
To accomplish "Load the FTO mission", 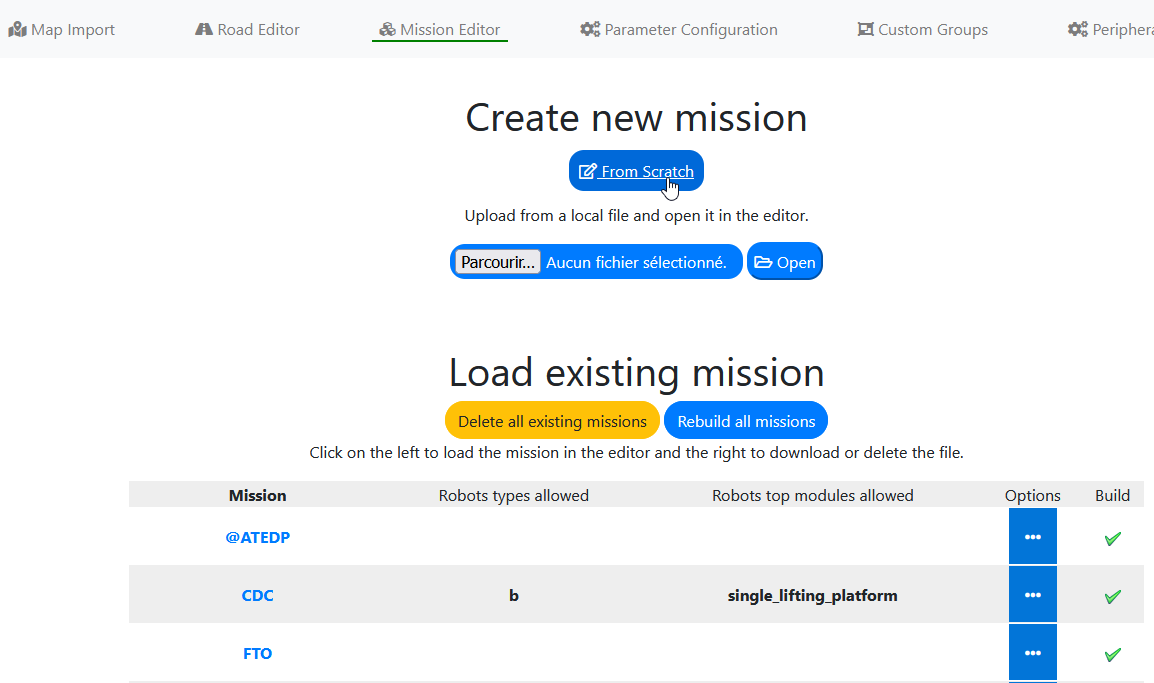I will point(257,654).
